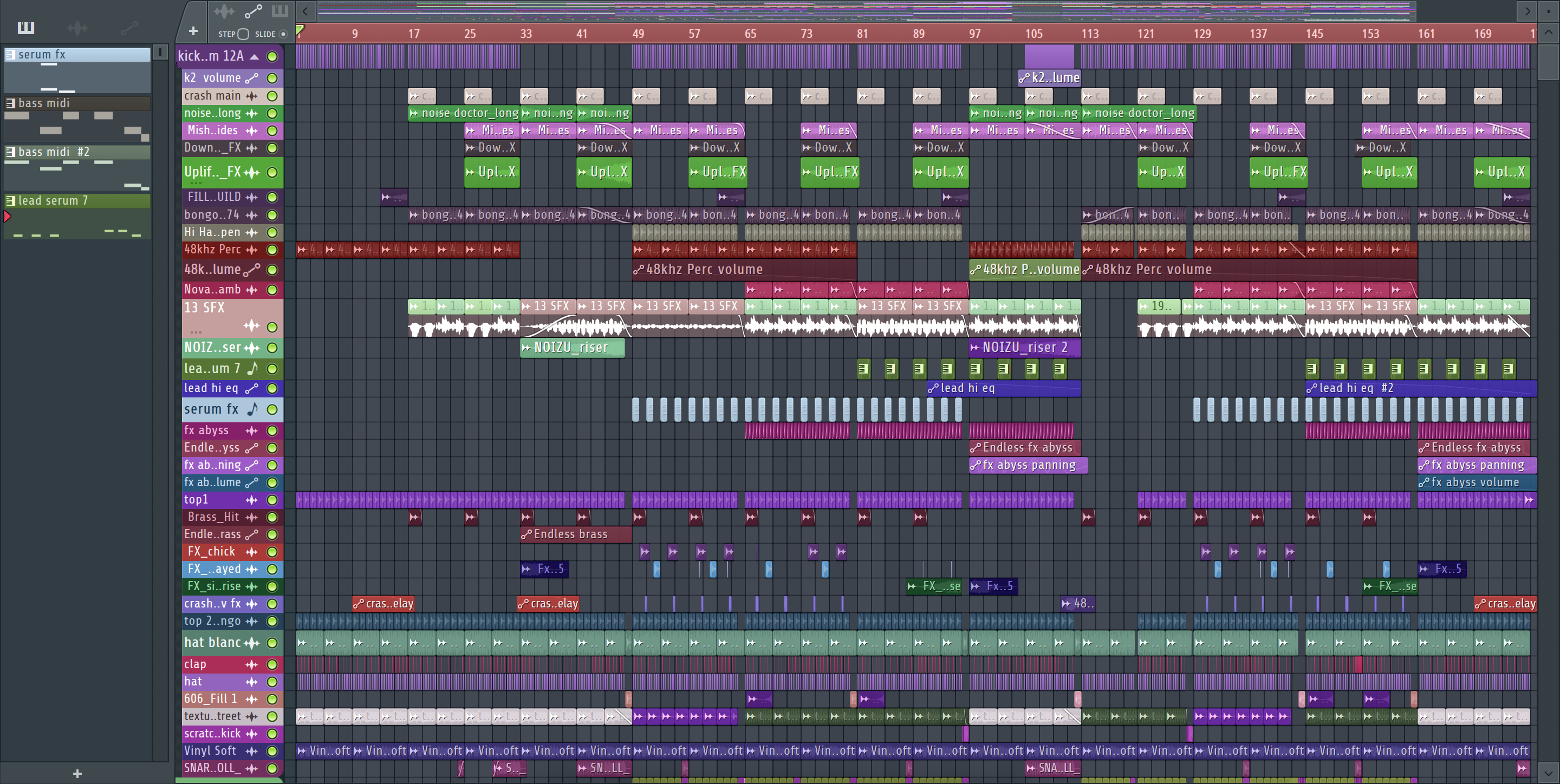
Task: Click the up arrow of the vertical scrollbar
Action: [1548, 32]
